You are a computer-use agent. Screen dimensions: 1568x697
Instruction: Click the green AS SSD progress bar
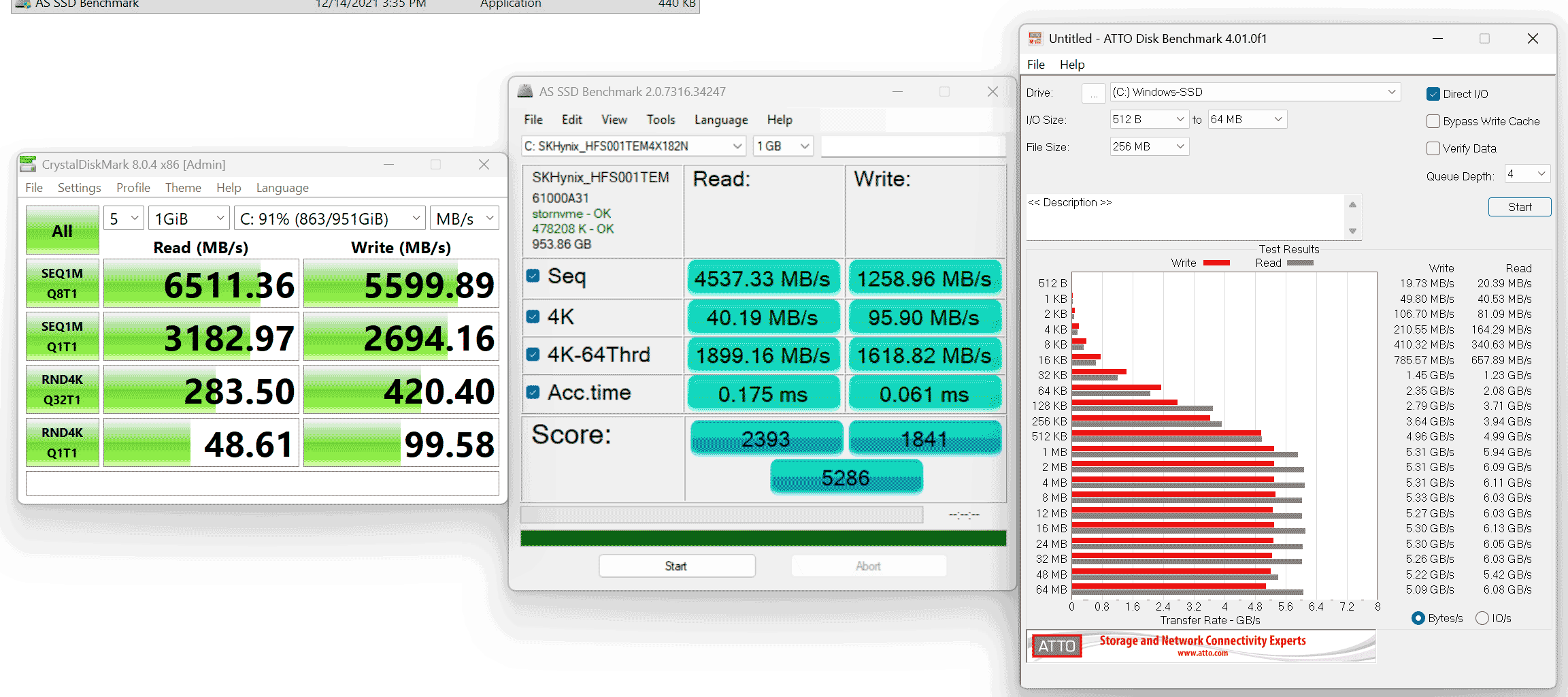click(763, 538)
